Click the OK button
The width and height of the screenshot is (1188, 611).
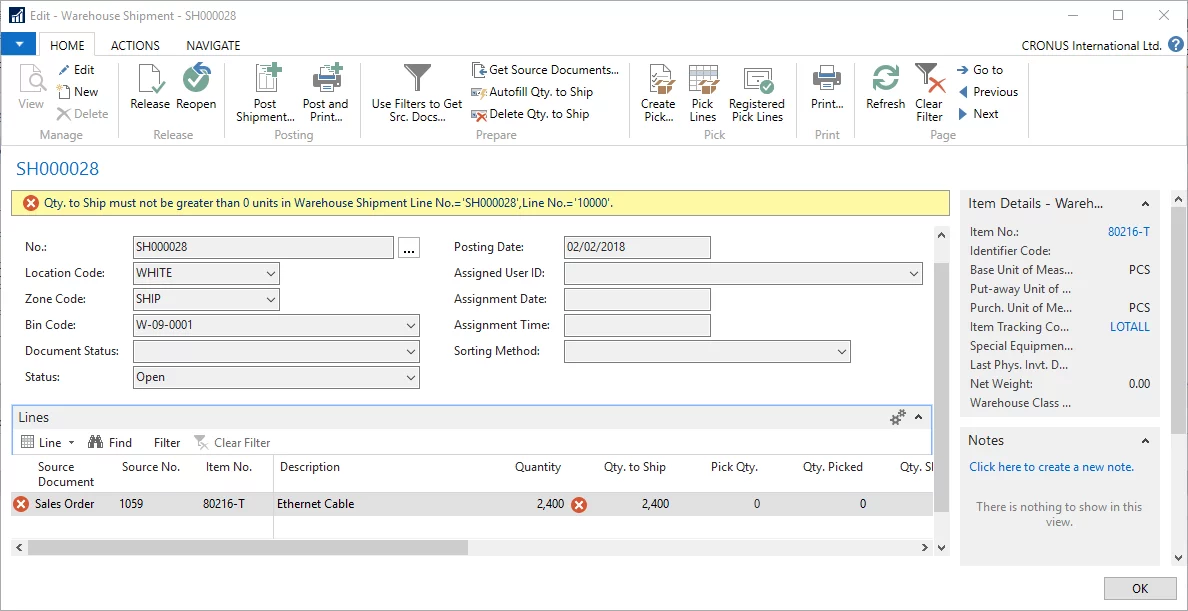pyautogui.click(x=1139, y=589)
